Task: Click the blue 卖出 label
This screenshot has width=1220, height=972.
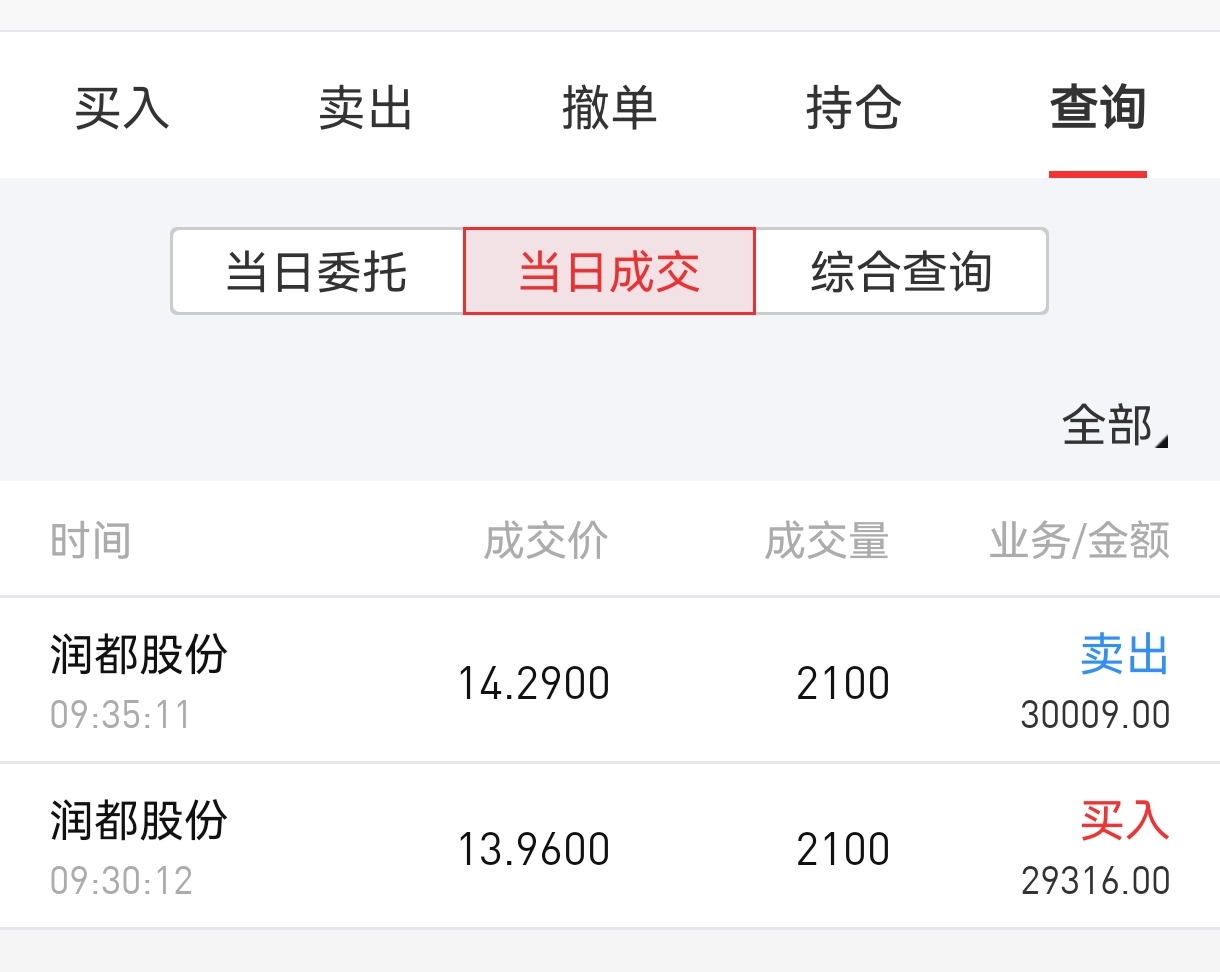Action: 1124,656
